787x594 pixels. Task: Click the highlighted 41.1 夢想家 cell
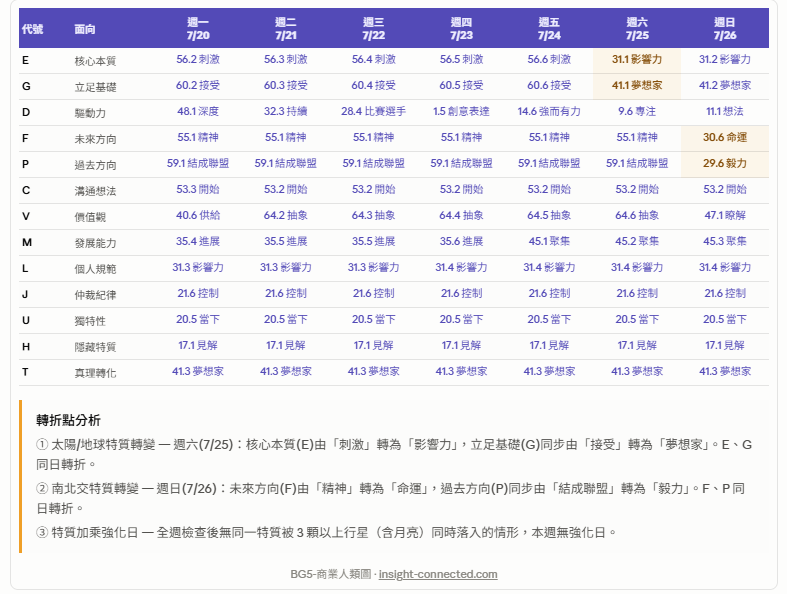click(637, 86)
